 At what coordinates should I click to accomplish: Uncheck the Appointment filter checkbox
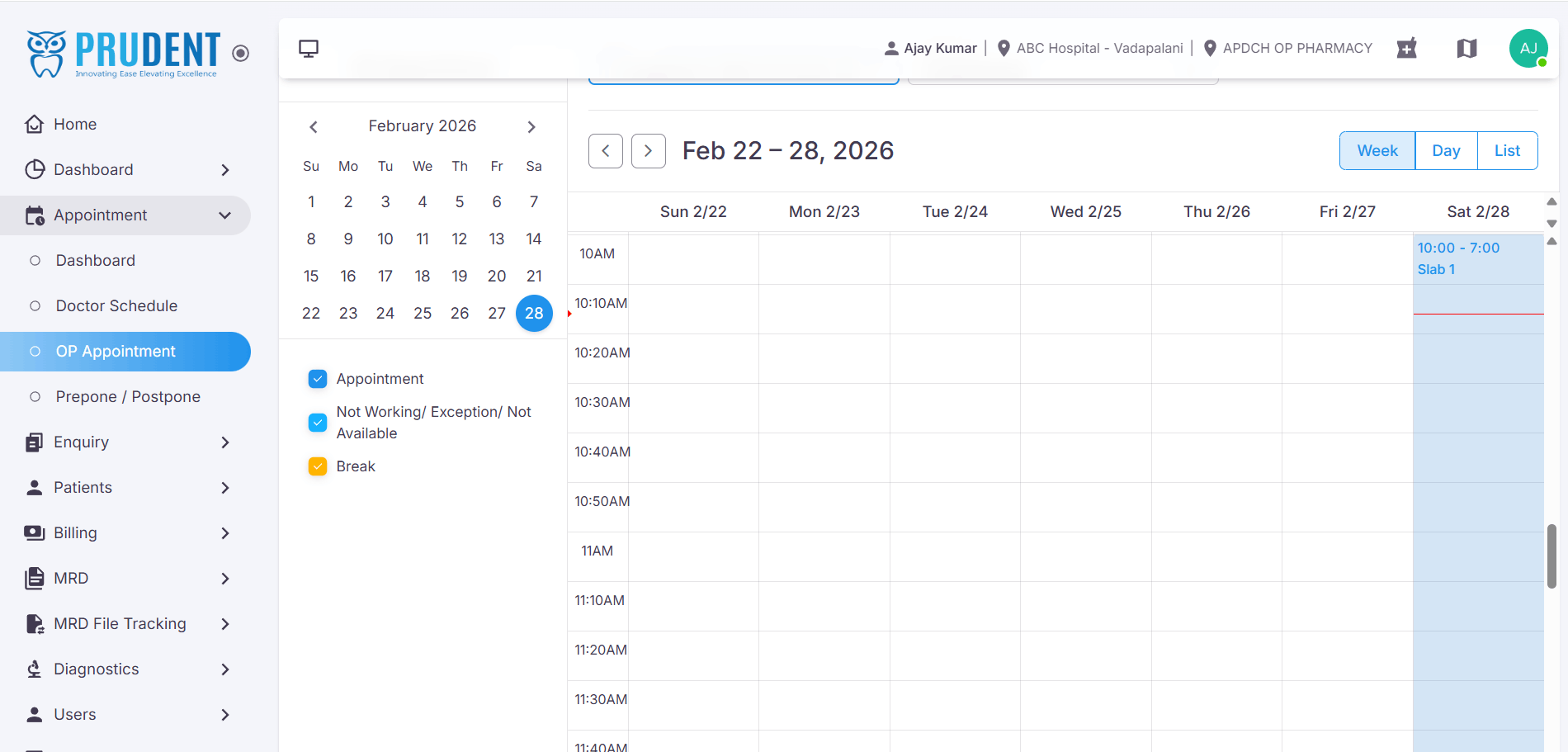click(318, 379)
